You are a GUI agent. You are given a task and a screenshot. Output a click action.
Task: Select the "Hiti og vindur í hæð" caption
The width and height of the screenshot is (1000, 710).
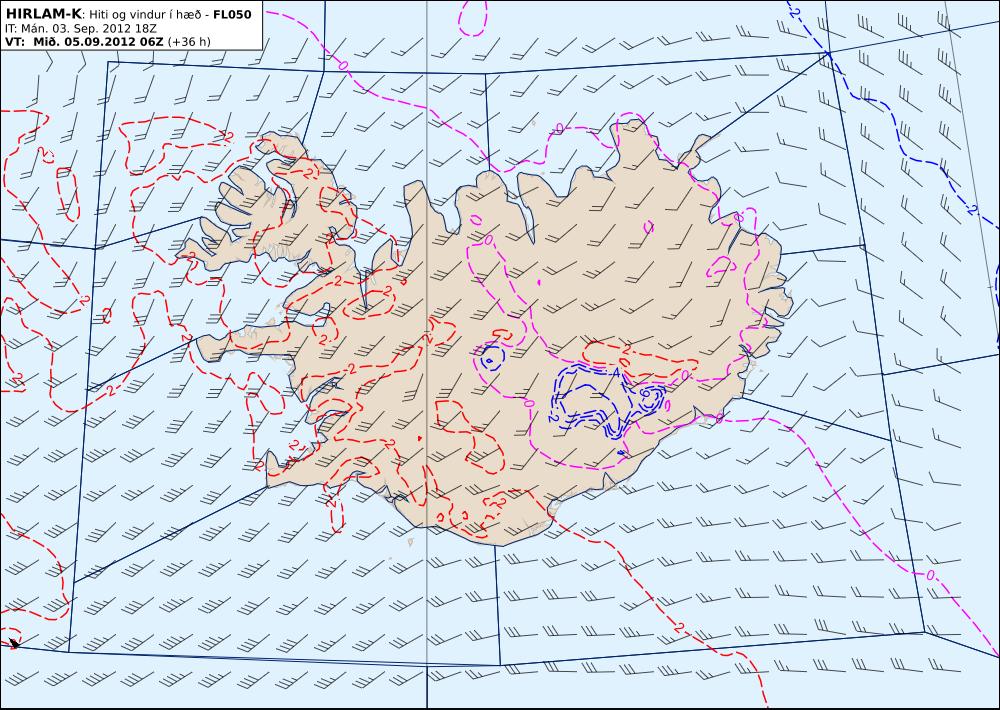(147, 14)
